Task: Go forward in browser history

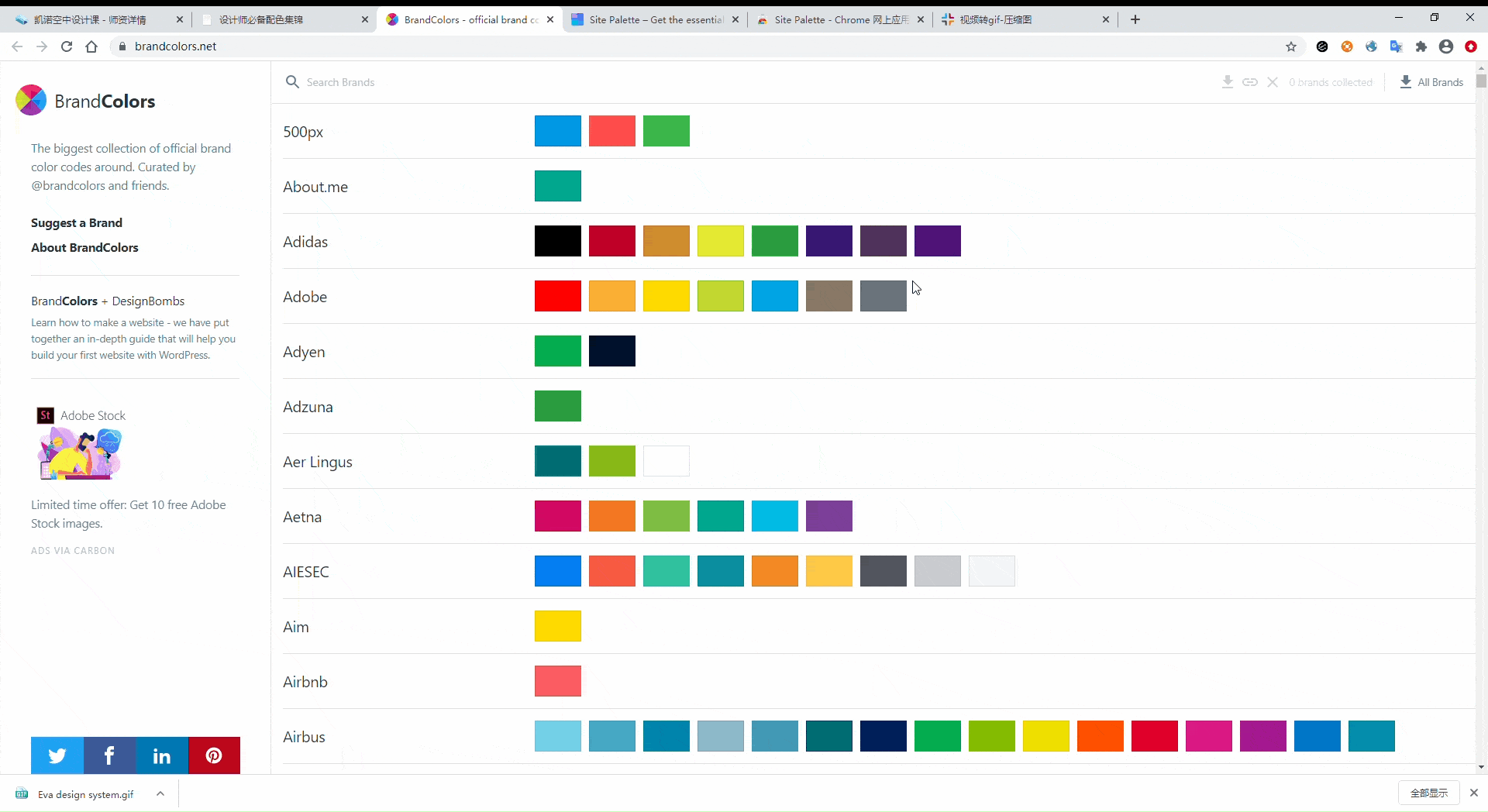Action: point(42,46)
